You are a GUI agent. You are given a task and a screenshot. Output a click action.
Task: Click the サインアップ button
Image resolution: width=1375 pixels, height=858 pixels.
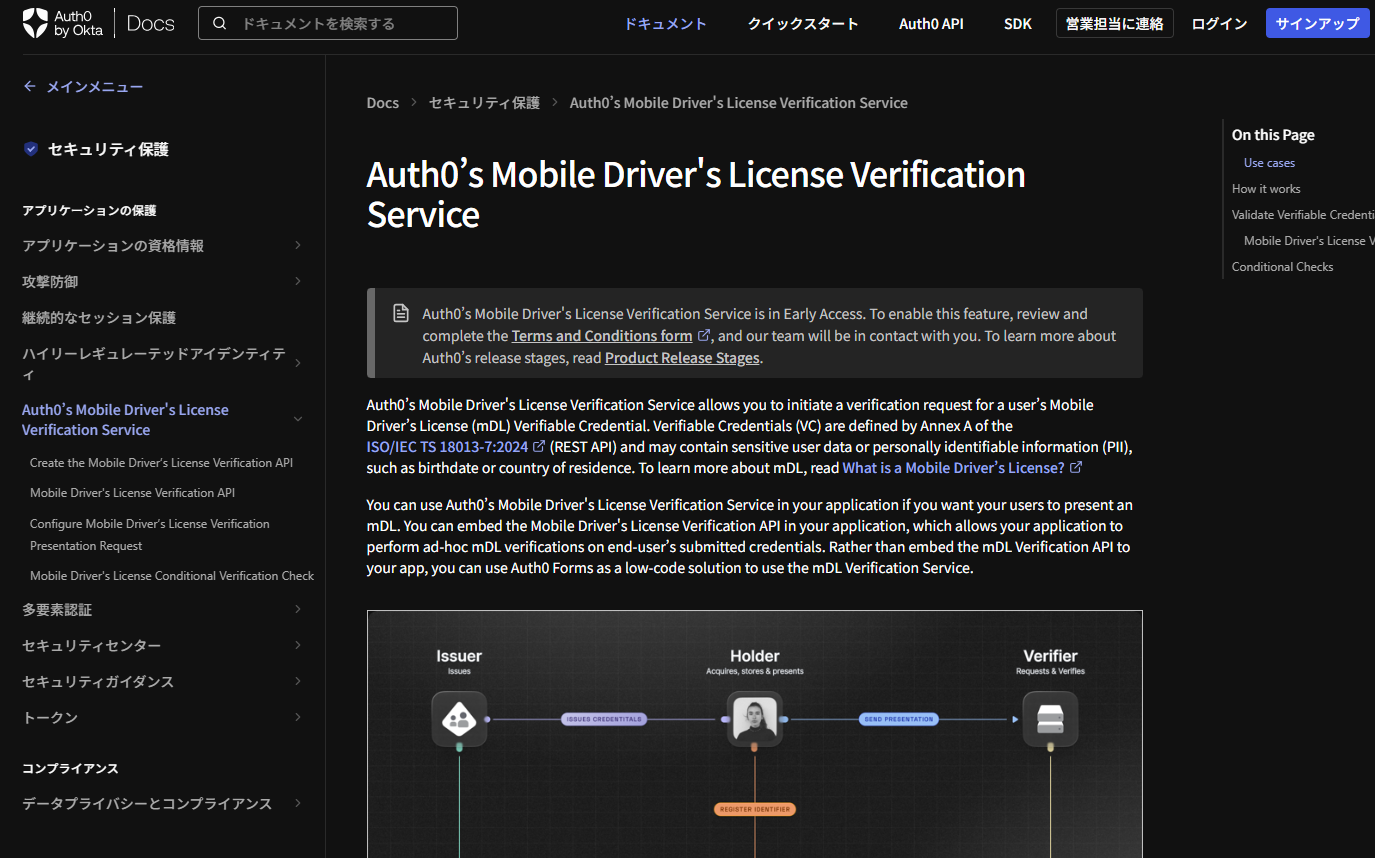(x=1317, y=22)
